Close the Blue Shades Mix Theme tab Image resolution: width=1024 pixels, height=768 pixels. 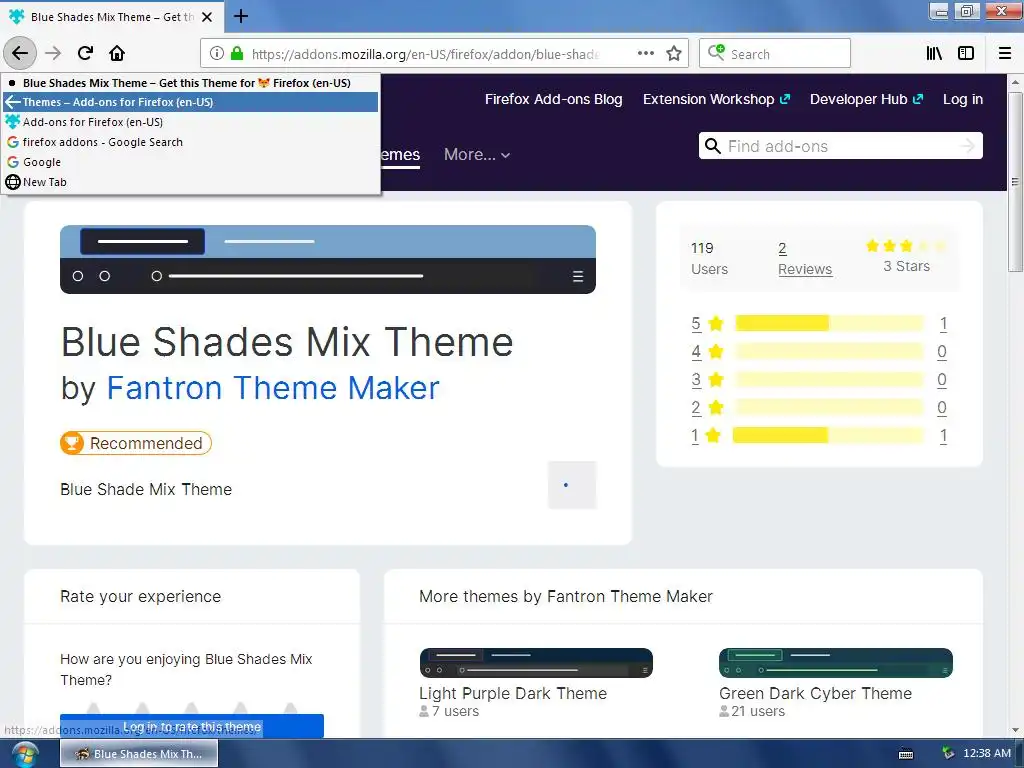pyautogui.click(x=207, y=17)
